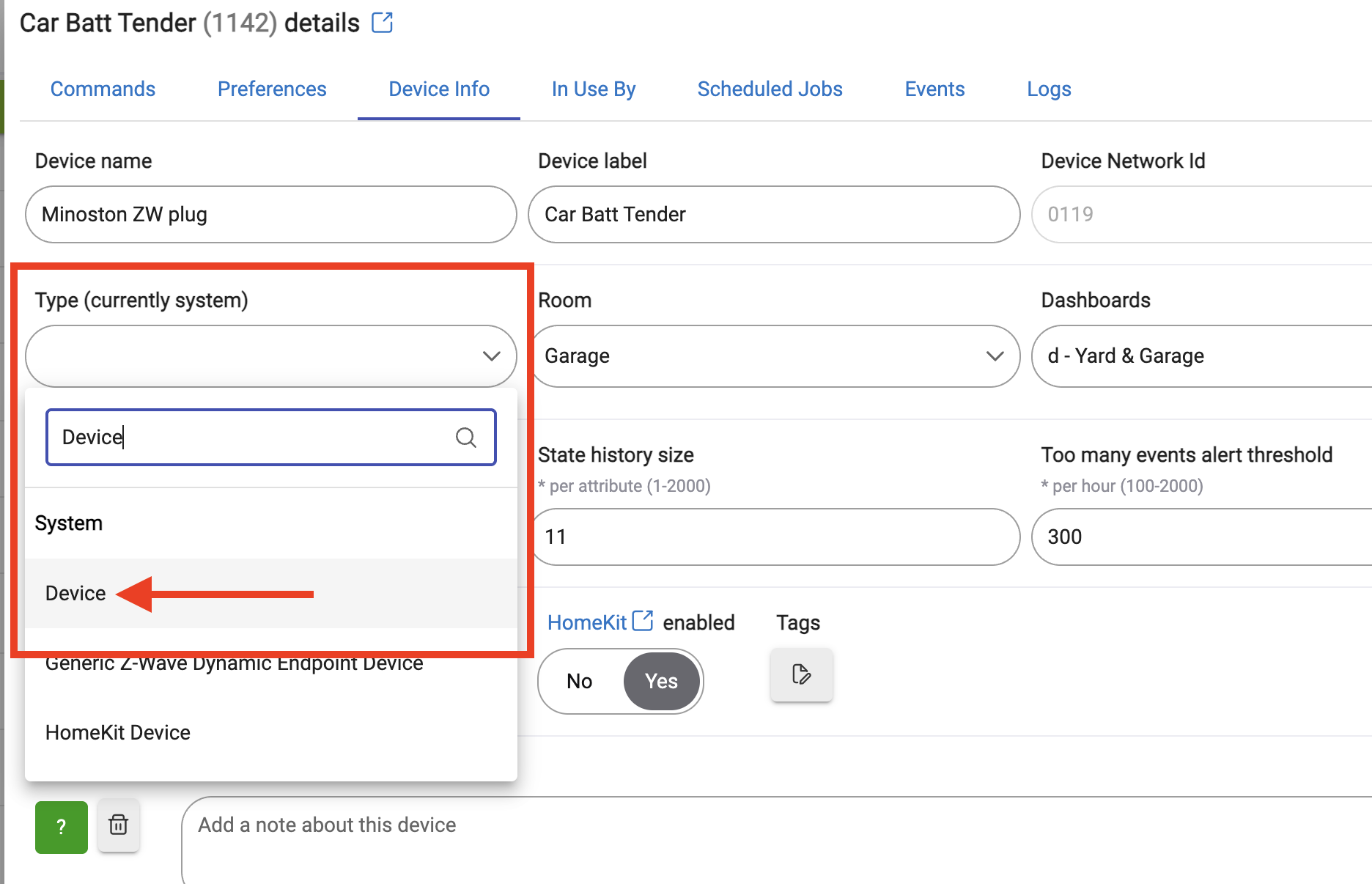
Task: Click the HomeKit link
Action: coord(586,622)
